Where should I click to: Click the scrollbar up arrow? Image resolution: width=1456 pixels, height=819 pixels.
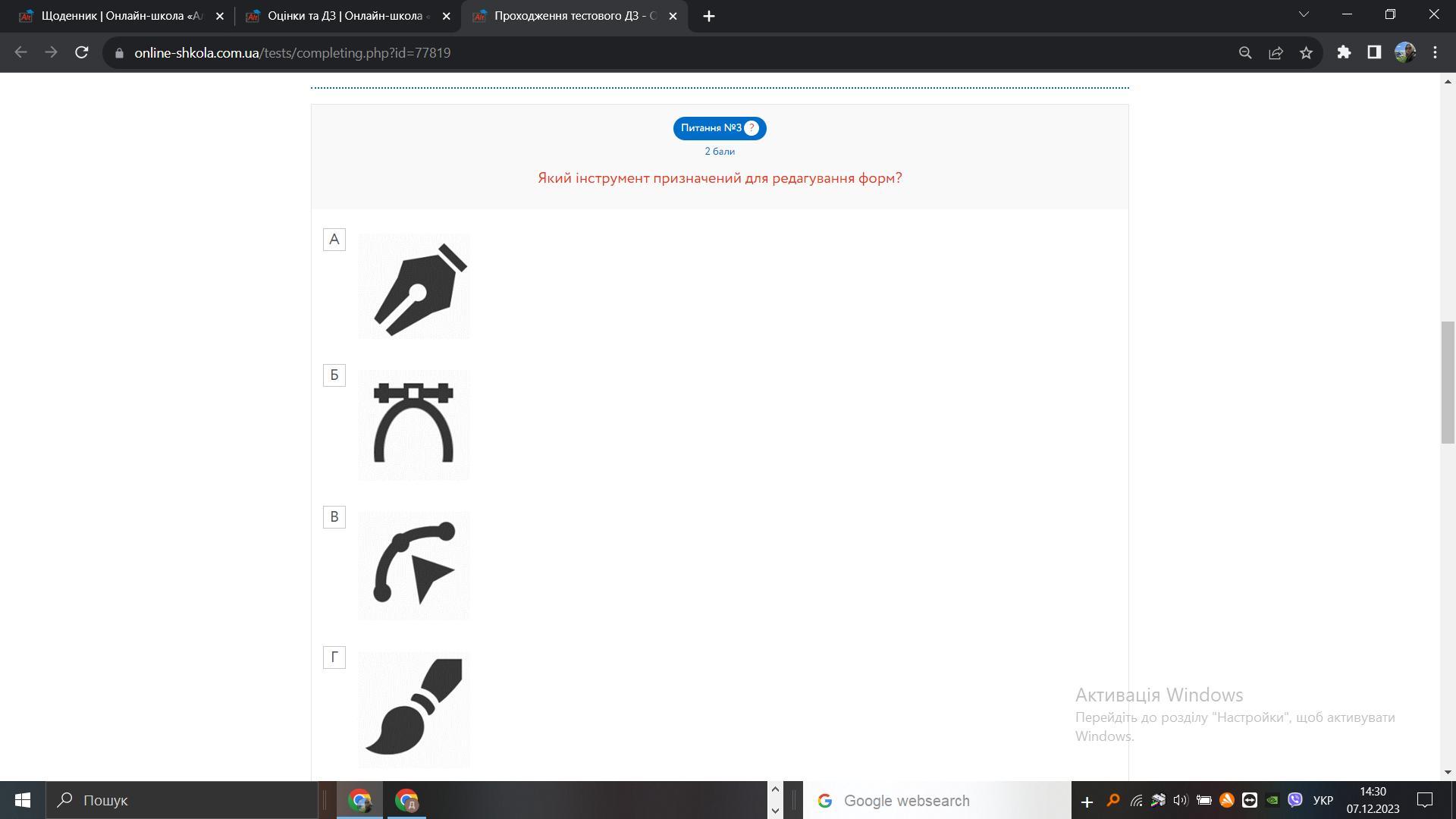click(1448, 81)
